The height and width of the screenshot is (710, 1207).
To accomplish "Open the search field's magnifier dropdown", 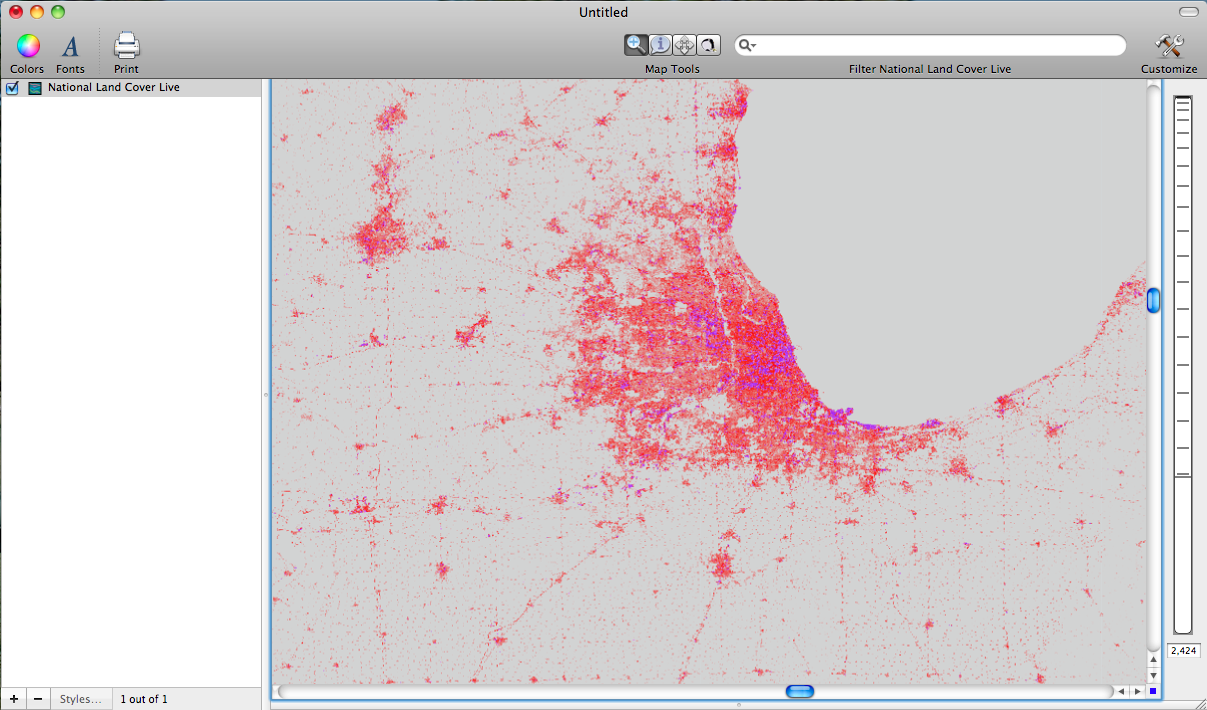I will tap(746, 44).
